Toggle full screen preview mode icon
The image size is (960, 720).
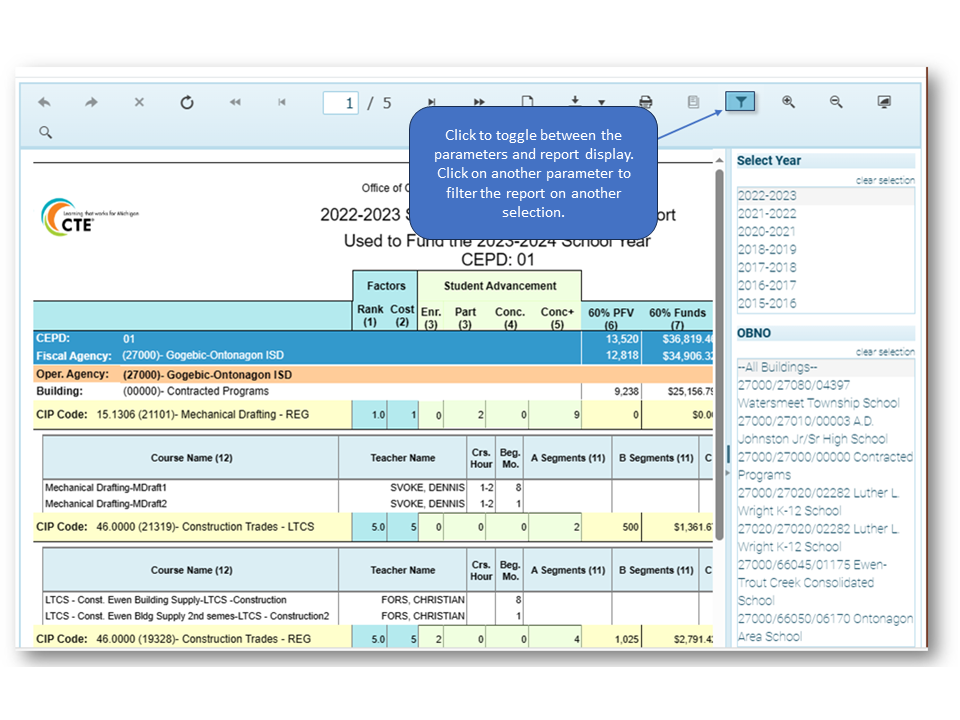[x=884, y=102]
